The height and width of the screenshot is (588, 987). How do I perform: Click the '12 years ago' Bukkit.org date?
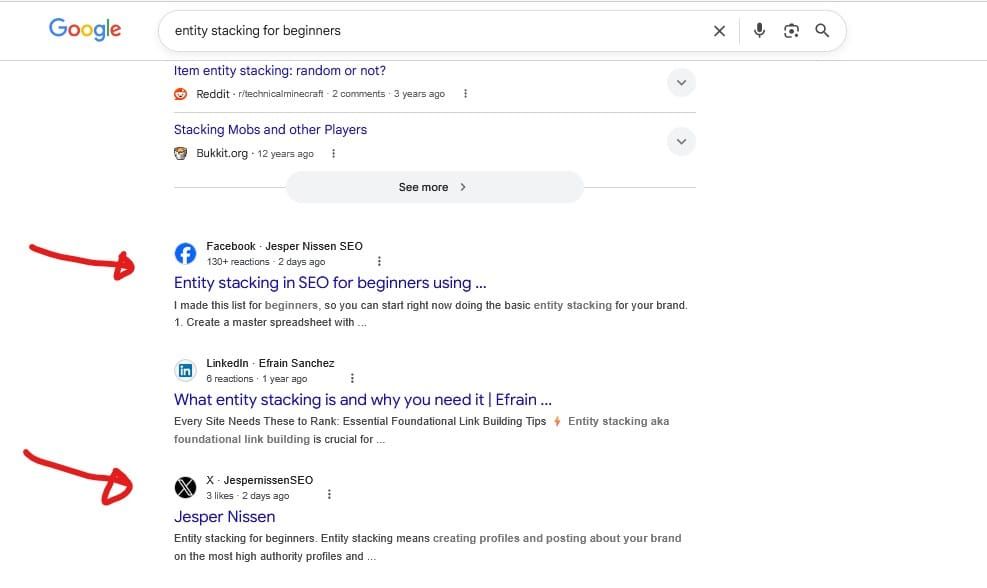pyautogui.click(x=285, y=154)
